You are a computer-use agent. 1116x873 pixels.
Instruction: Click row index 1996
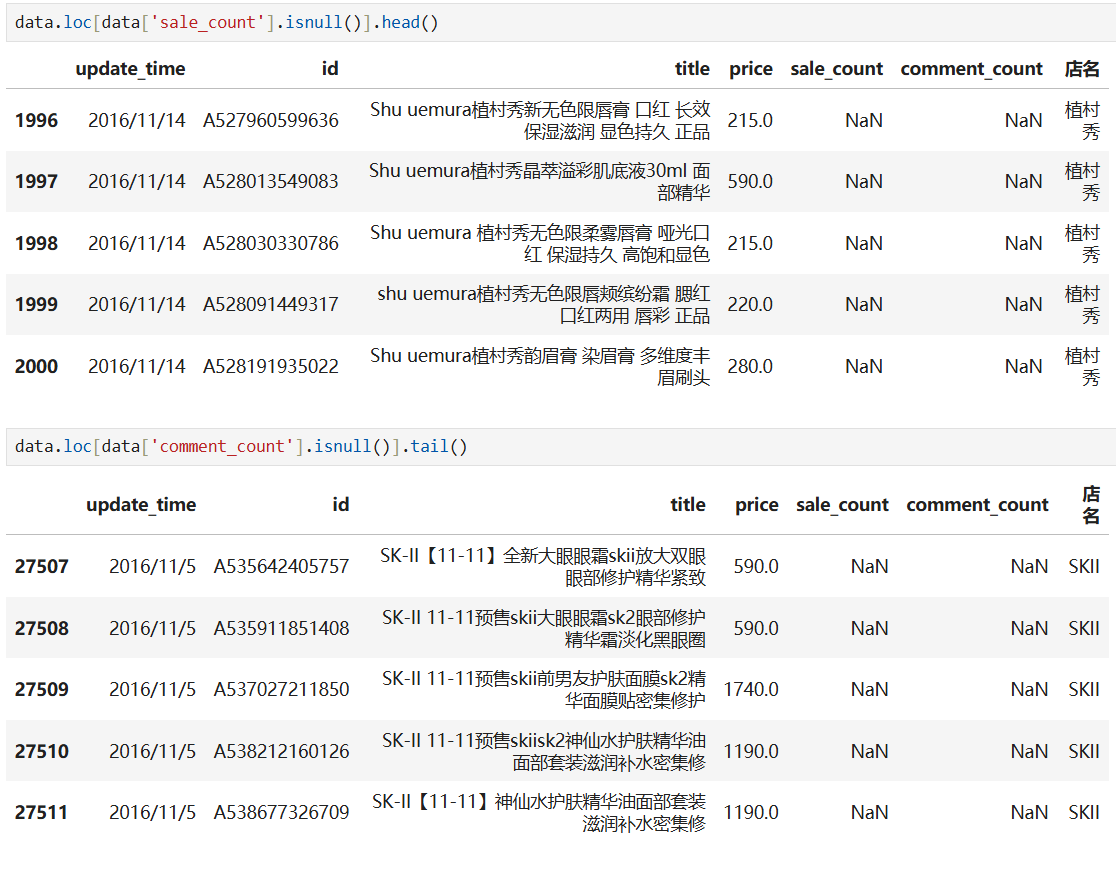point(36,120)
